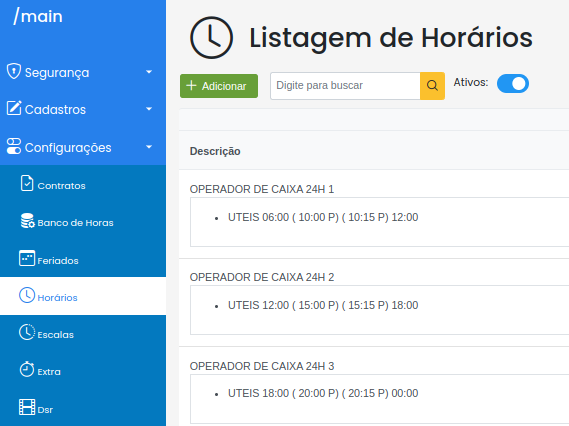The image size is (569, 426).
Task: Toggle the Ativos switch off
Action: [513, 83]
